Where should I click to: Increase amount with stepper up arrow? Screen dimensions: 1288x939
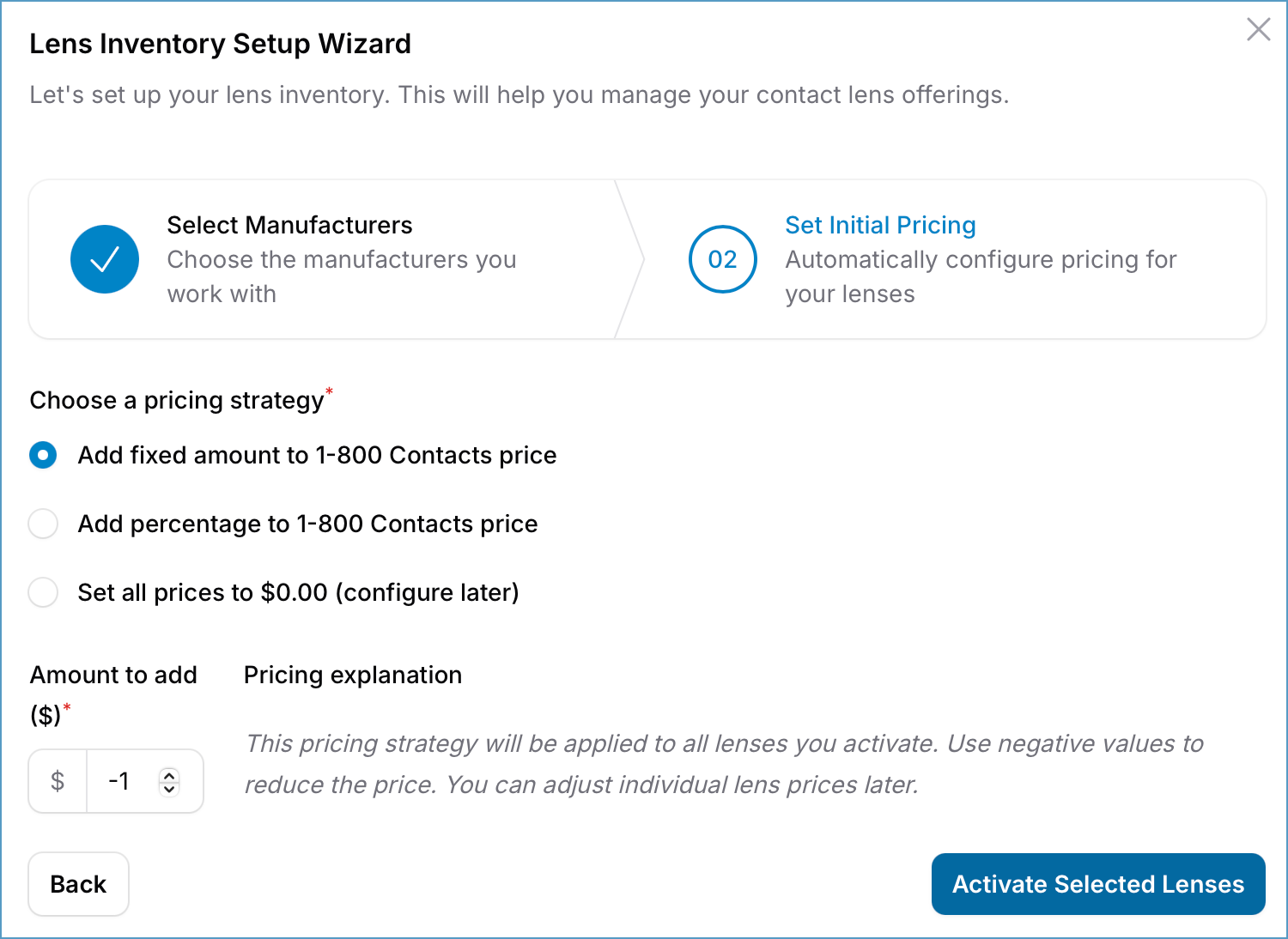pyautogui.click(x=169, y=774)
